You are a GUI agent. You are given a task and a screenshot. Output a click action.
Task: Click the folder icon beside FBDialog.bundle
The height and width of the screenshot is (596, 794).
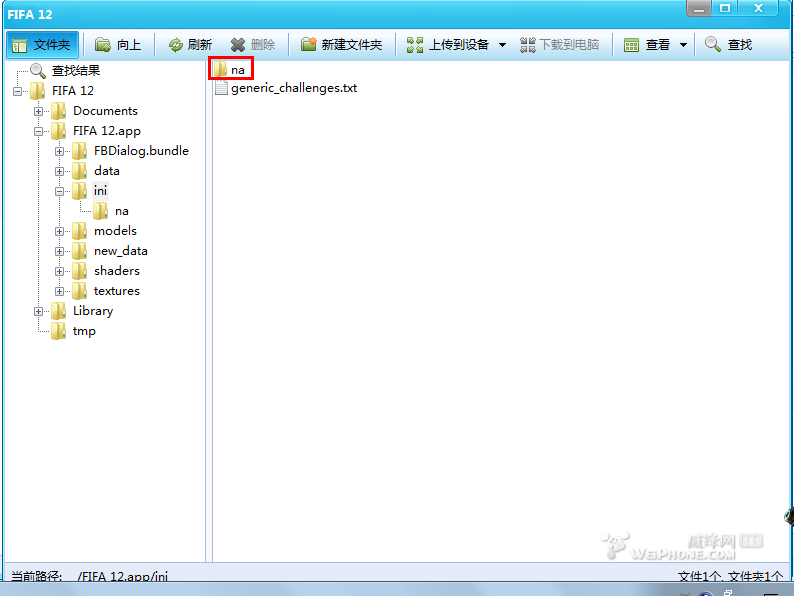pos(79,151)
